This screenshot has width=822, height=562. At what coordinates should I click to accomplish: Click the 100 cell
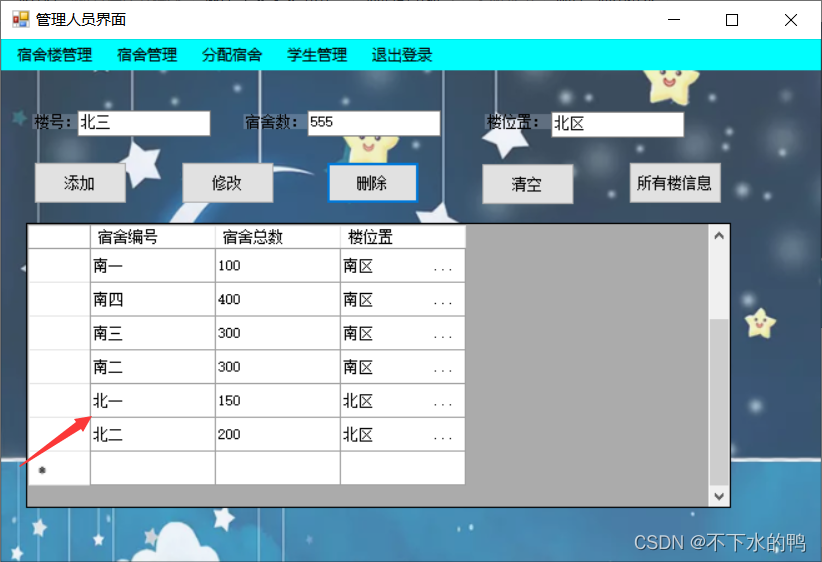(x=278, y=266)
